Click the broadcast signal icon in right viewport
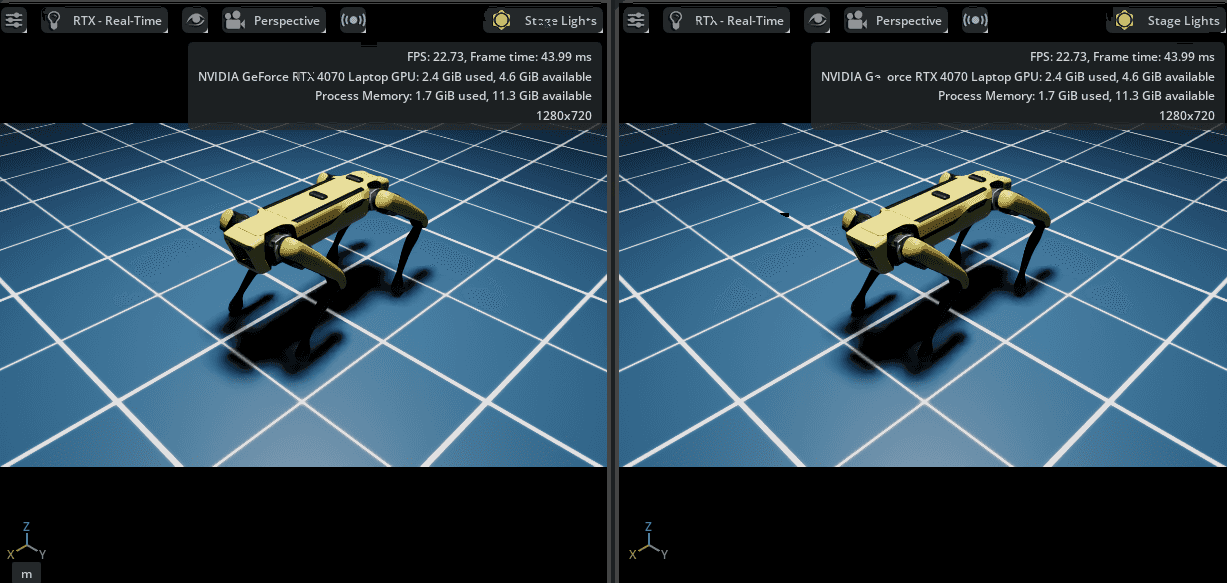The height and width of the screenshot is (583, 1227). pos(975,20)
